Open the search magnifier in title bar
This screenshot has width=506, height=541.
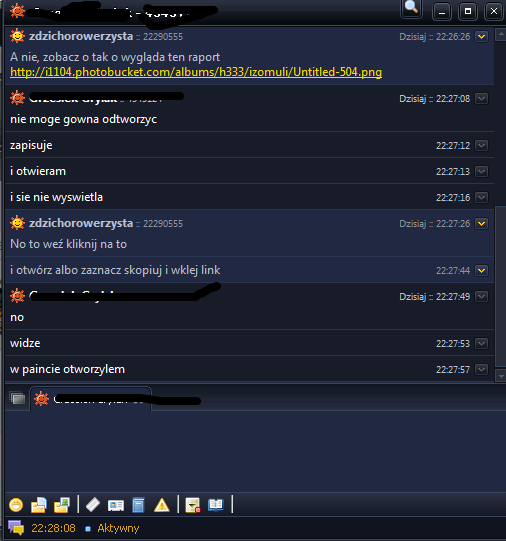tap(411, 8)
